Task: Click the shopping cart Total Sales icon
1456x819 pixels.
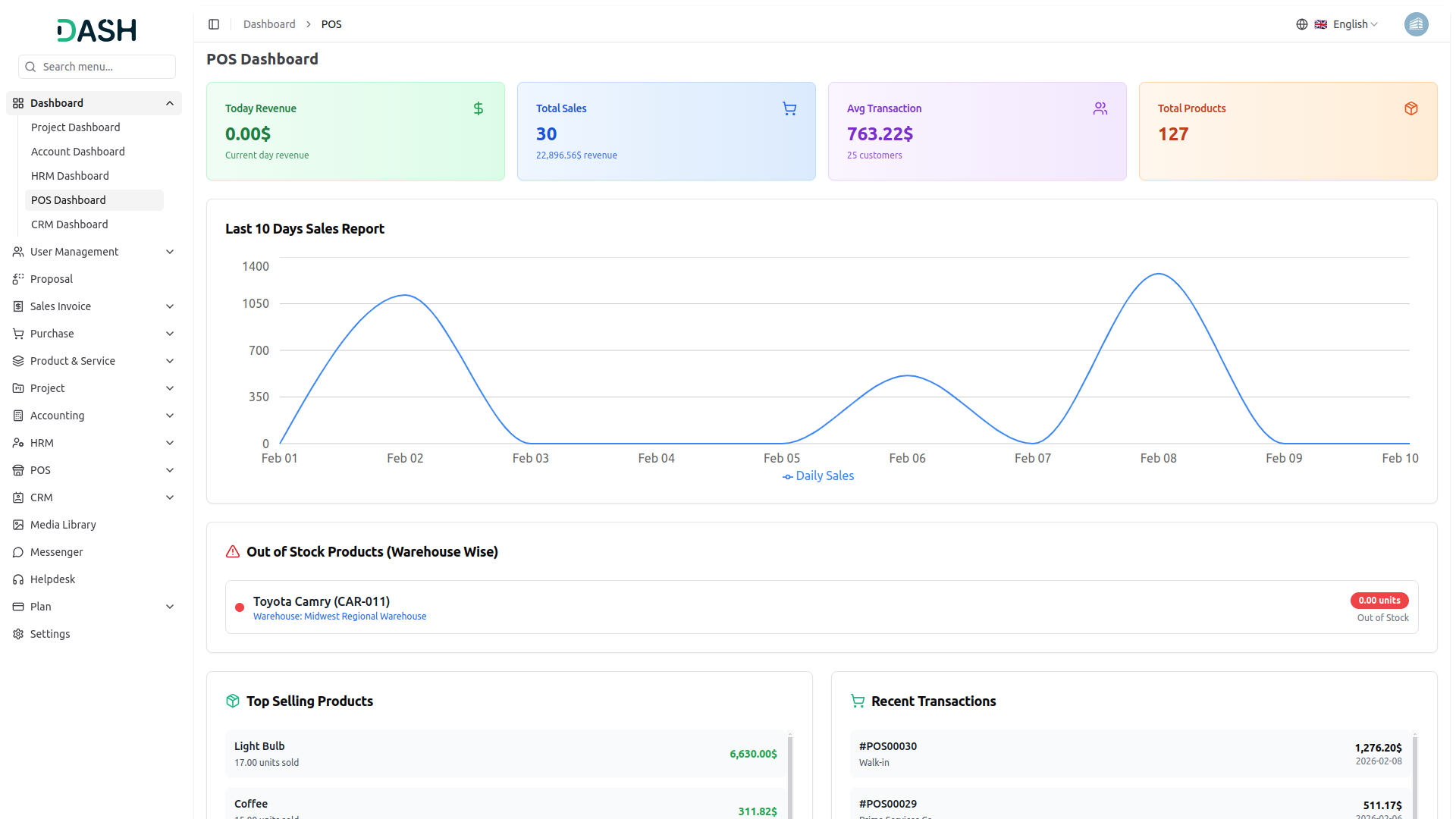Action: click(x=789, y=108)
